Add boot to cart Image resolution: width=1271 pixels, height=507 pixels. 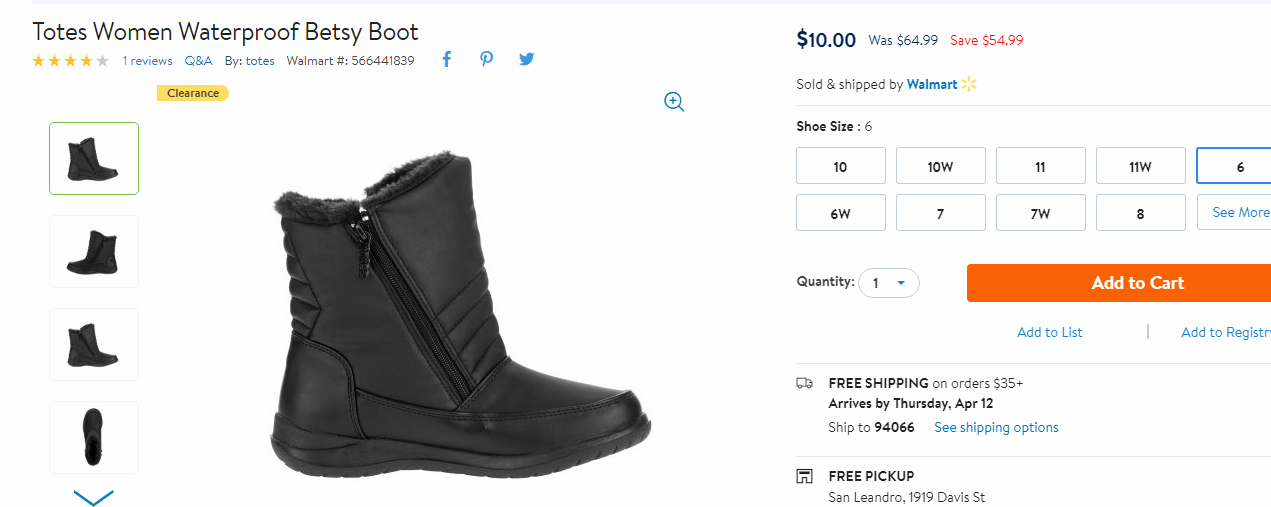tap(1119, 283)
